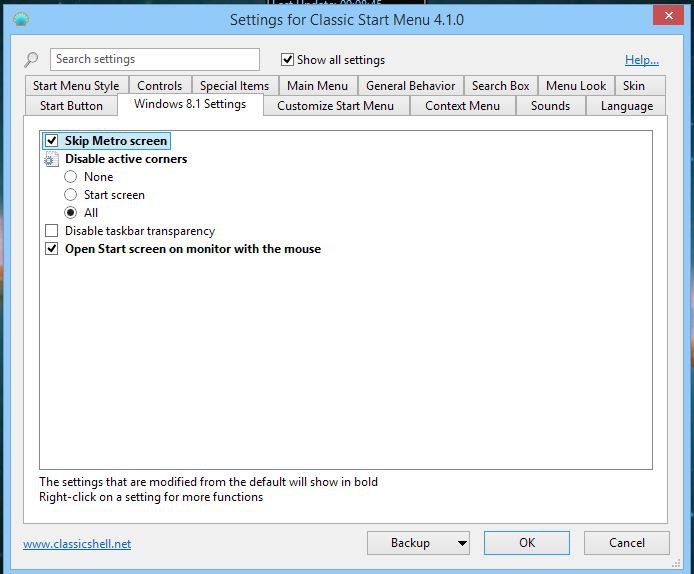694x574 pixels.
Task: Open the www.classicshell.net link
Action: coord(77,544)
